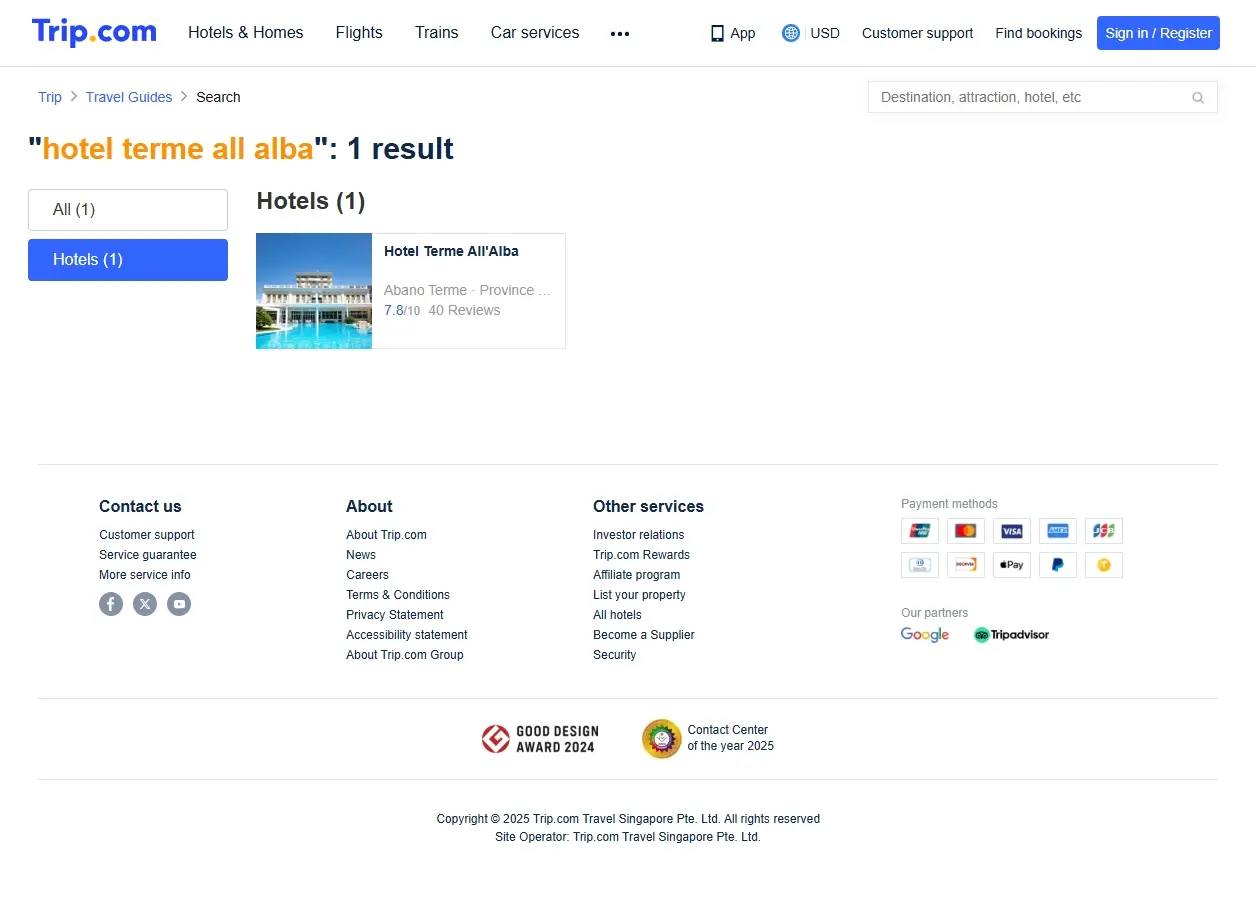Open Privacy Statement link
Image resolution: width=1256 pixels, height=921 pixels.
point(395,615)
